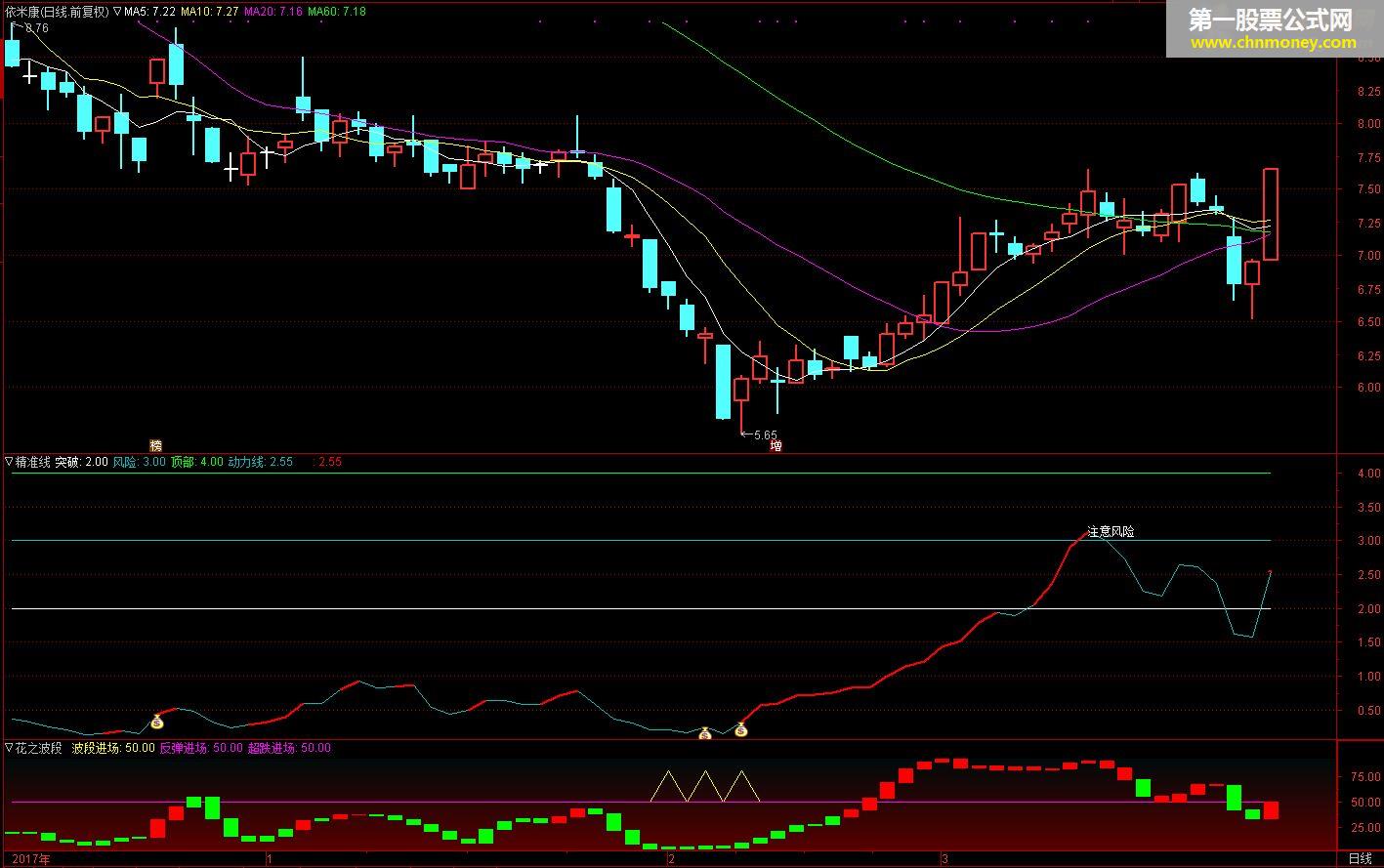Screen dimensions: 1384x868
Task: Click the 7.50 price axis value
Action: [x=1367, y=190]
